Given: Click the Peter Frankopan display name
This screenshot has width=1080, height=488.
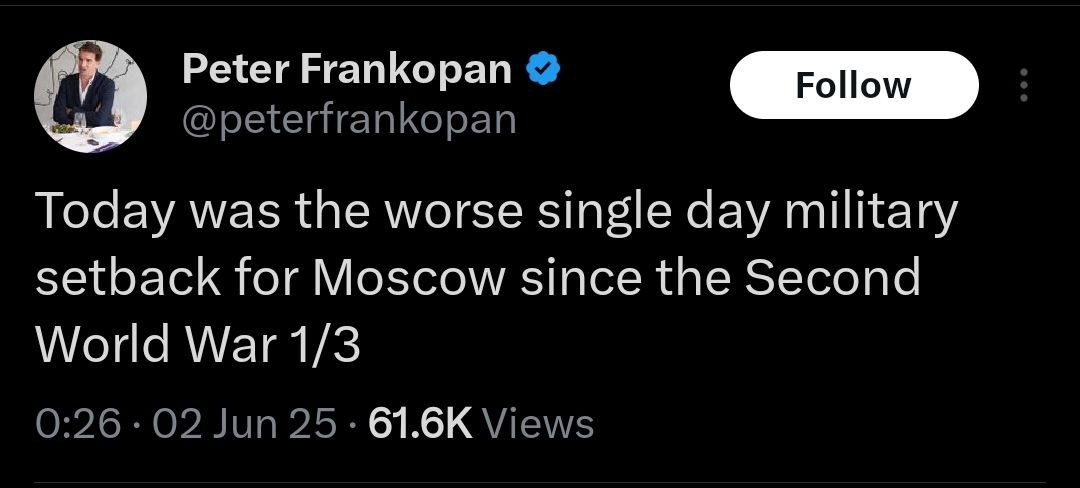Looking at the screenshot, I should coord(347,70).
